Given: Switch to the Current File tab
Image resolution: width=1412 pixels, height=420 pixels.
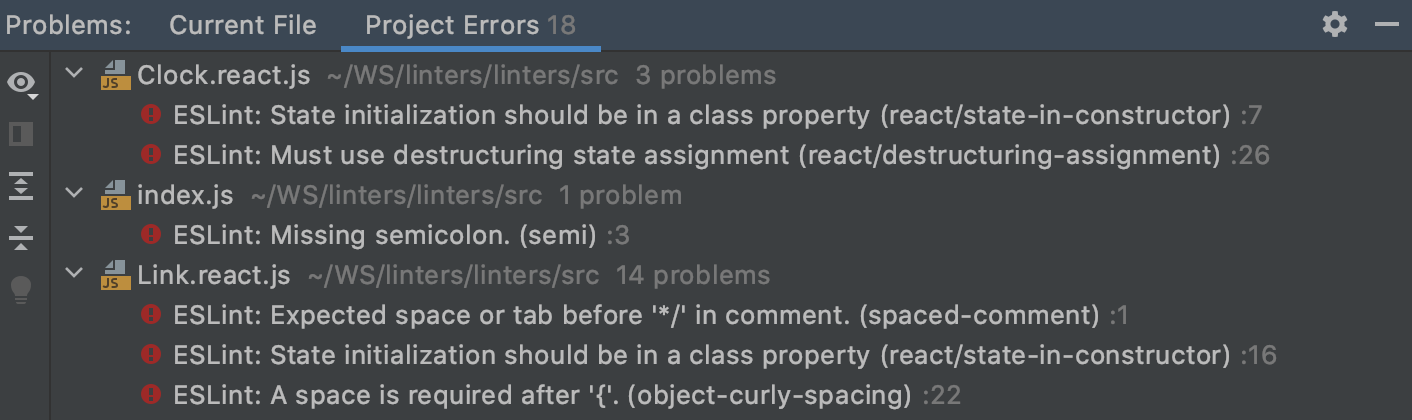Looking at the screenshot, I should pyautogui.click(x=243, y=25).
